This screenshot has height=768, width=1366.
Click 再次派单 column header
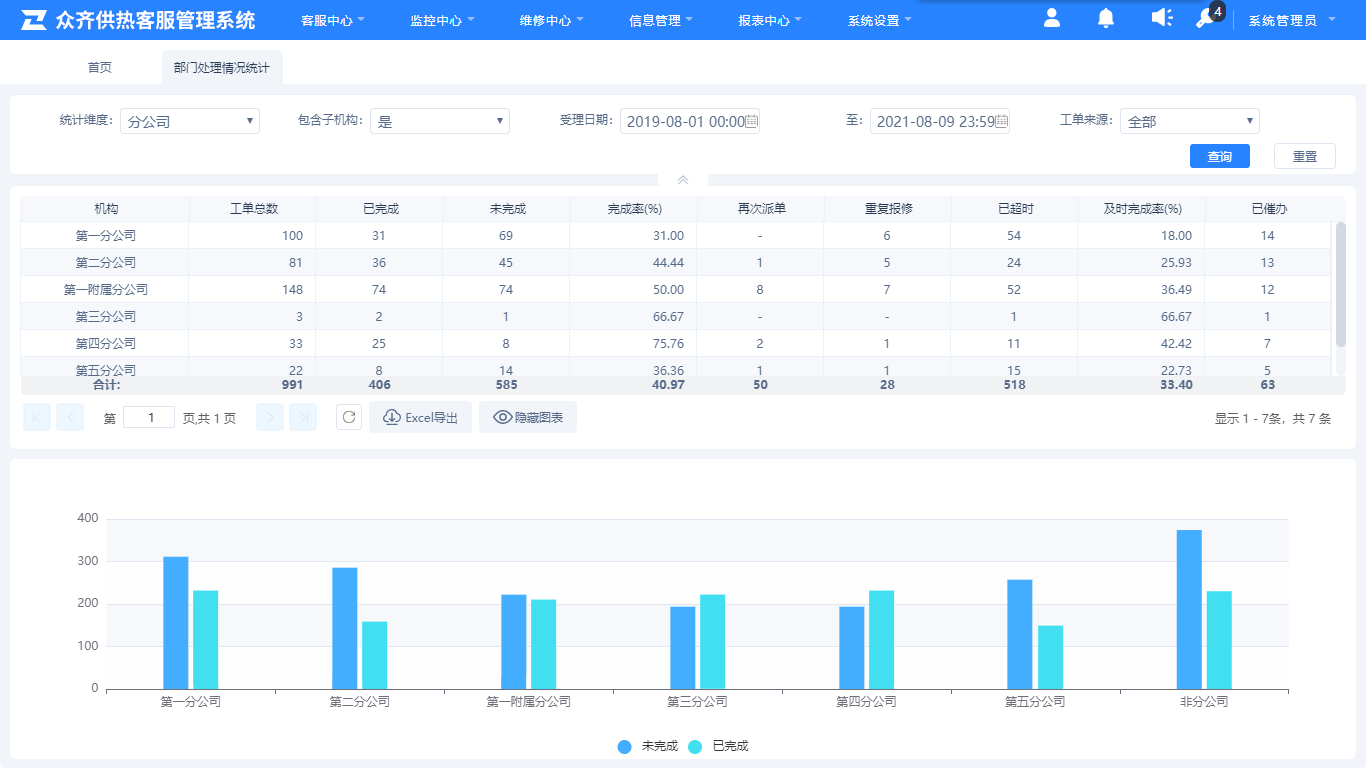coord(761,209)
